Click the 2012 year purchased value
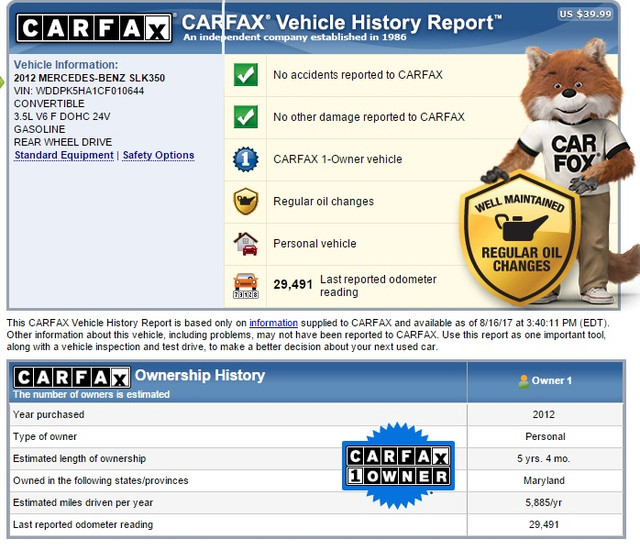 [x=544, y=414]
